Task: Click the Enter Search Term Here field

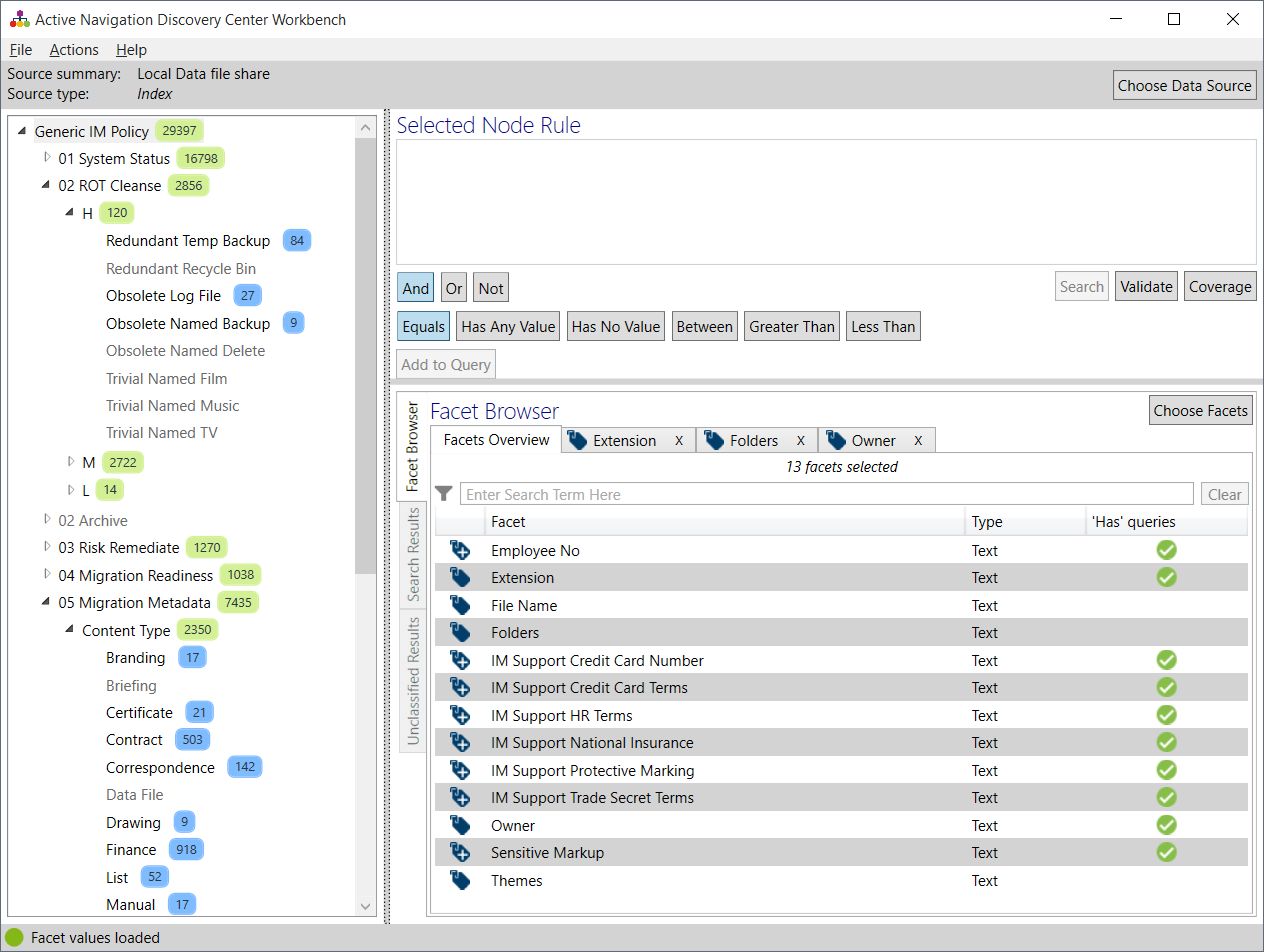Action: coord(700,493)
